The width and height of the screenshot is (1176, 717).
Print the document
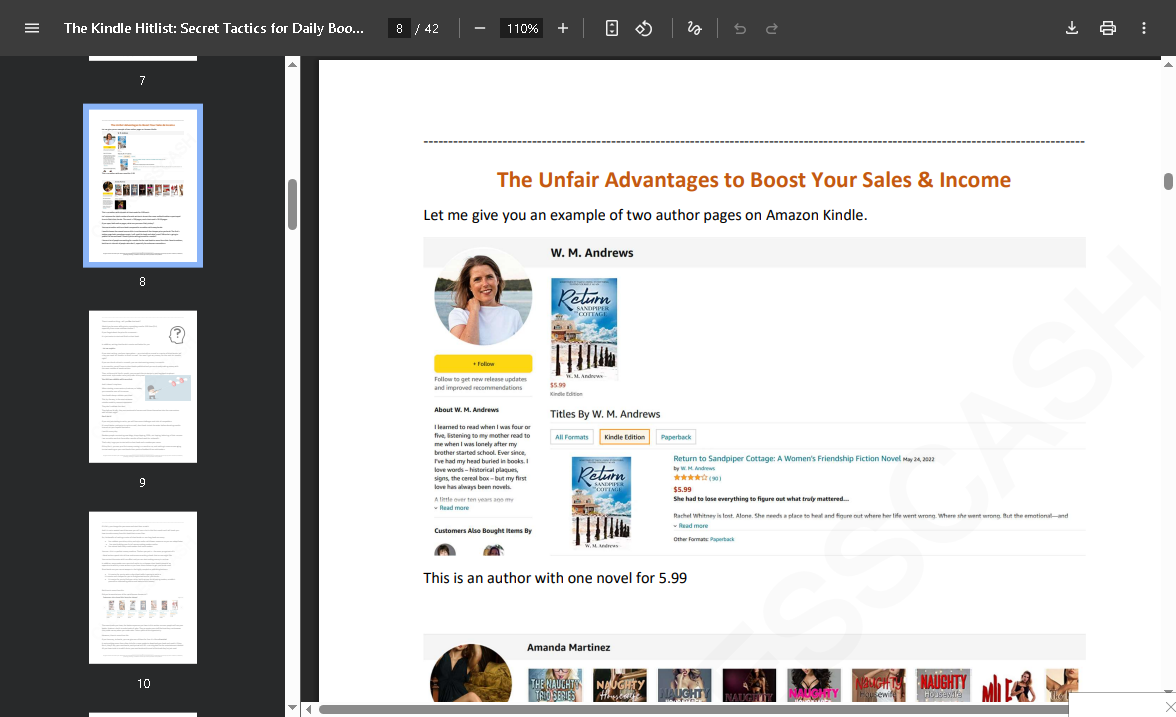click(x=1108, y=28)
